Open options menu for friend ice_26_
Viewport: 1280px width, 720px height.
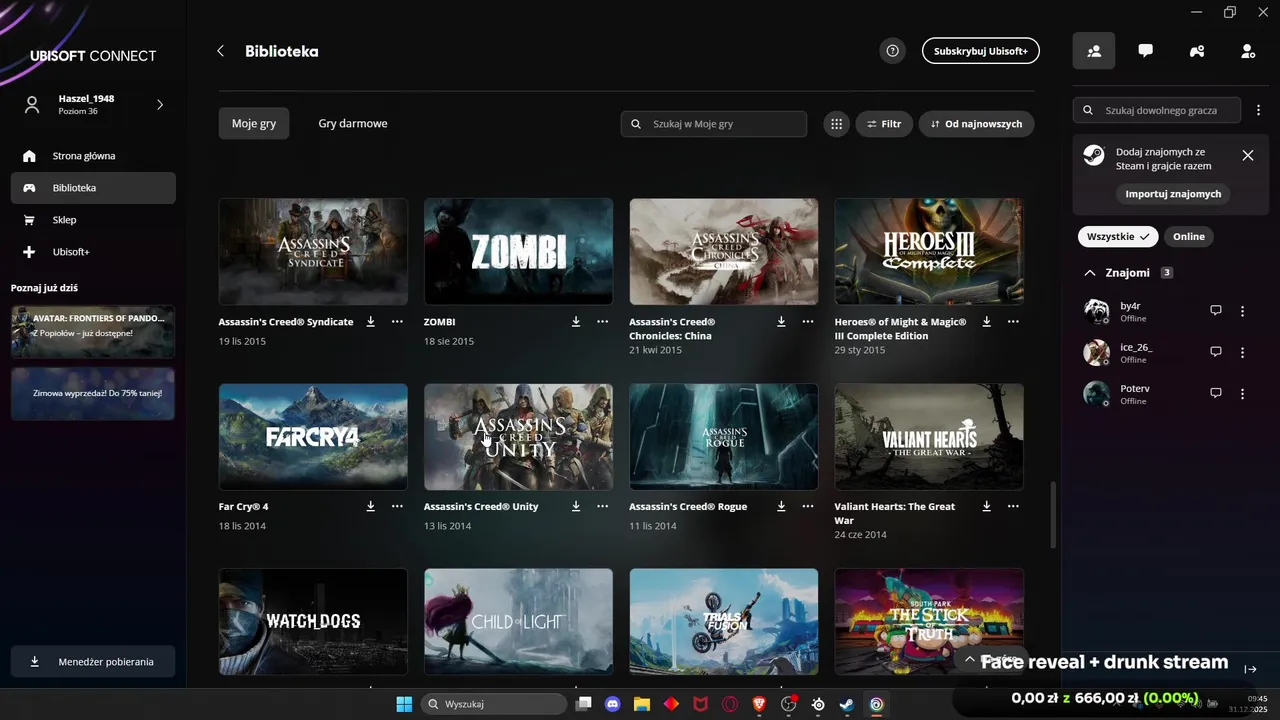pos(1243,352)
